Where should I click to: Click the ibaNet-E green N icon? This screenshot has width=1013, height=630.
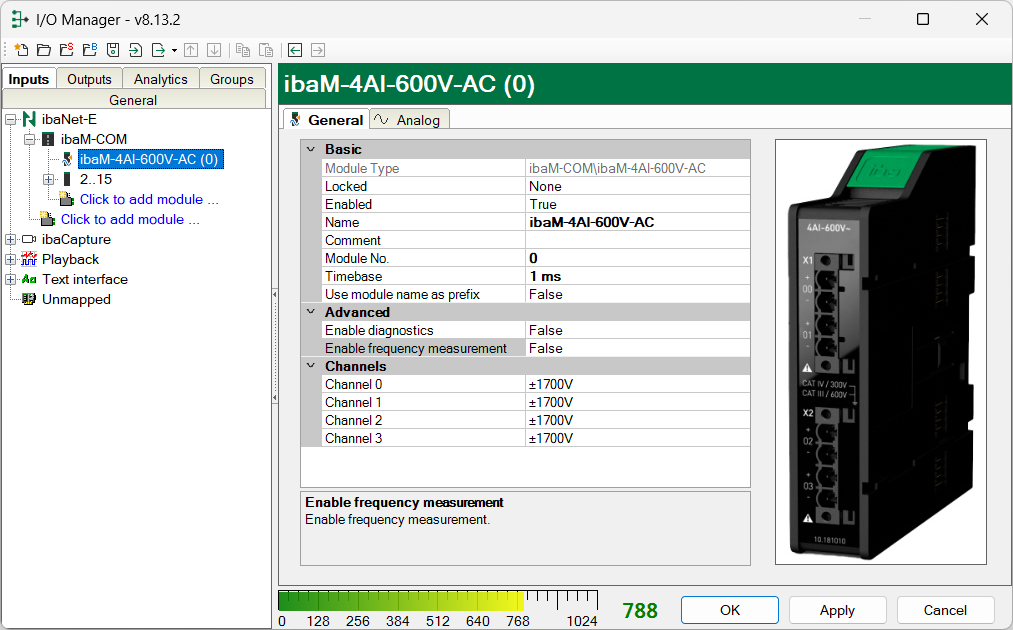coord(29,119)
